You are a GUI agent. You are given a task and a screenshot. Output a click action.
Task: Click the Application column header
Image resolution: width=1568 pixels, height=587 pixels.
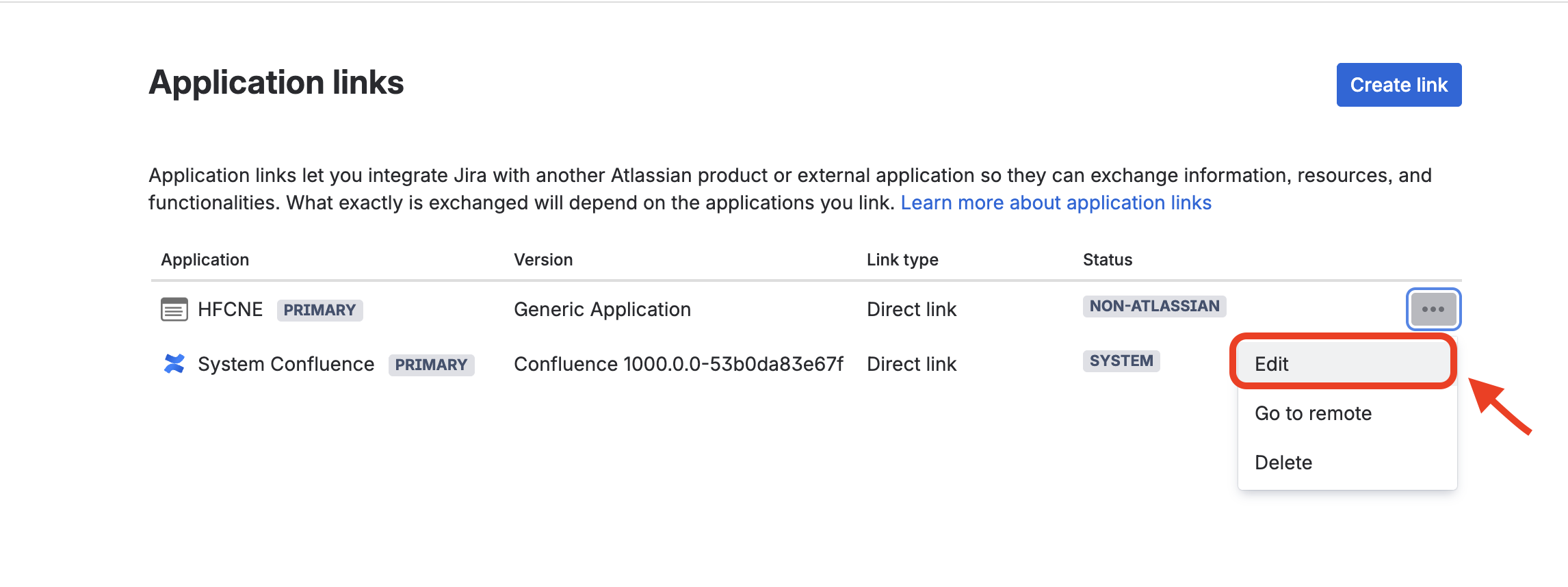click(x=205, y=260)
